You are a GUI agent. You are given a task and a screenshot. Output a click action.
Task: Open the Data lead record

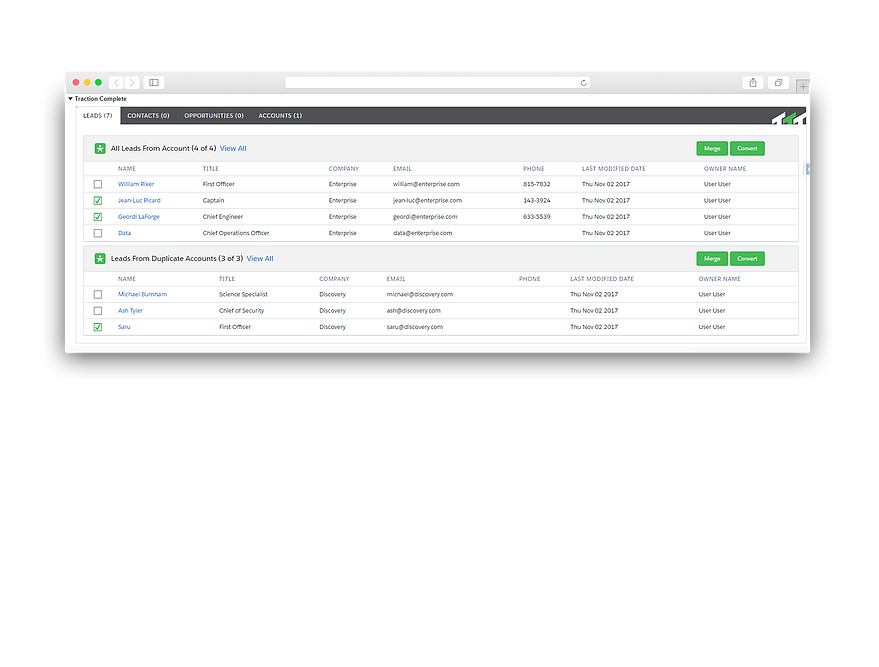pos(124,233)
